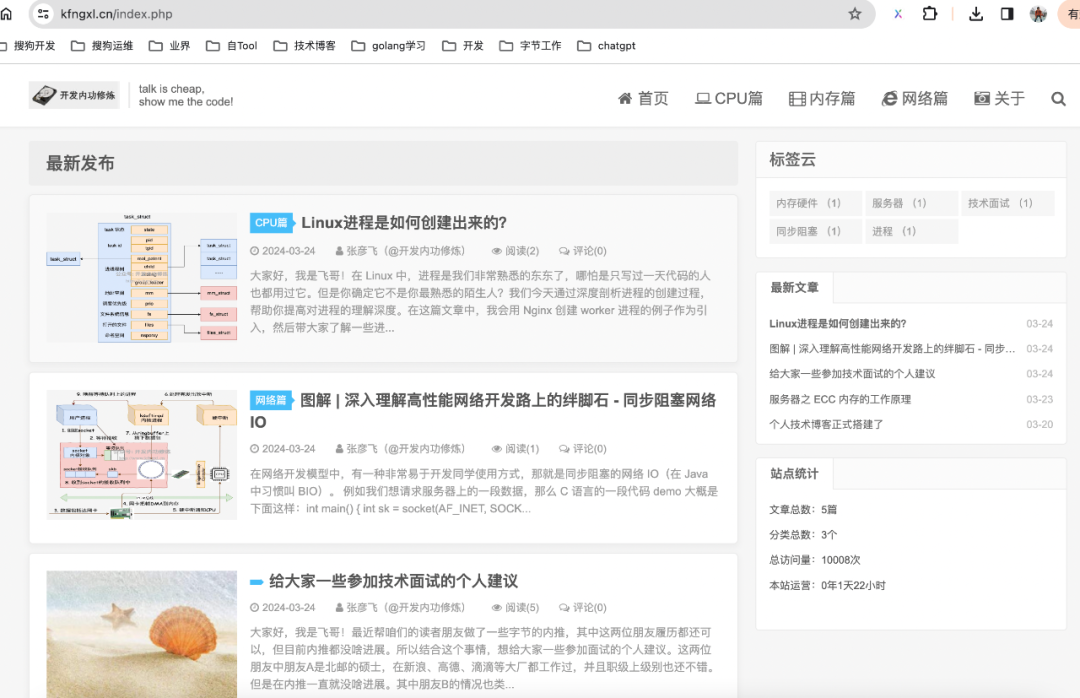This screenshot has width=1080, height=698.
Task: Open the 网络篇 navigation item
Action: (x=915, y=99)
